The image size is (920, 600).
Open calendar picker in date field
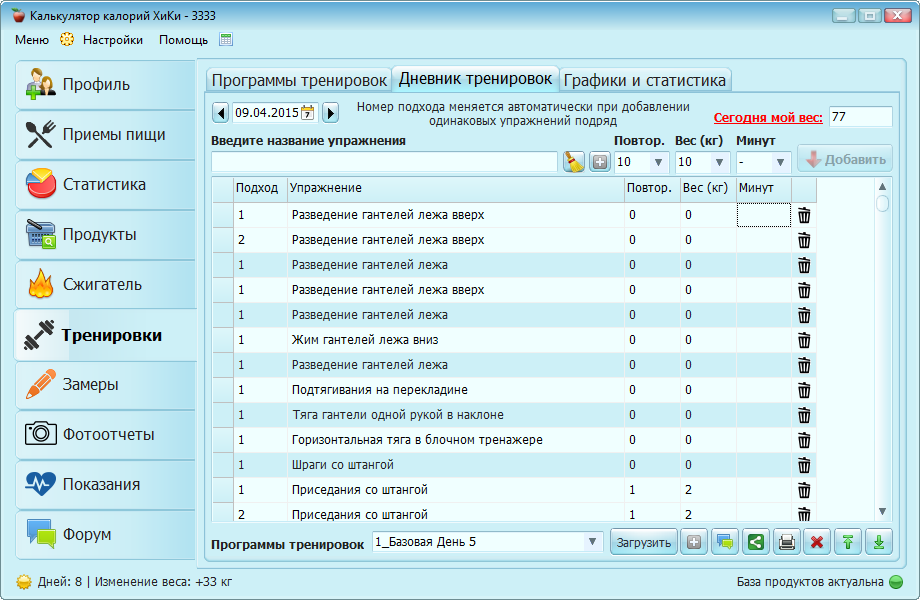pyautogui.click(x=307, y=113)
